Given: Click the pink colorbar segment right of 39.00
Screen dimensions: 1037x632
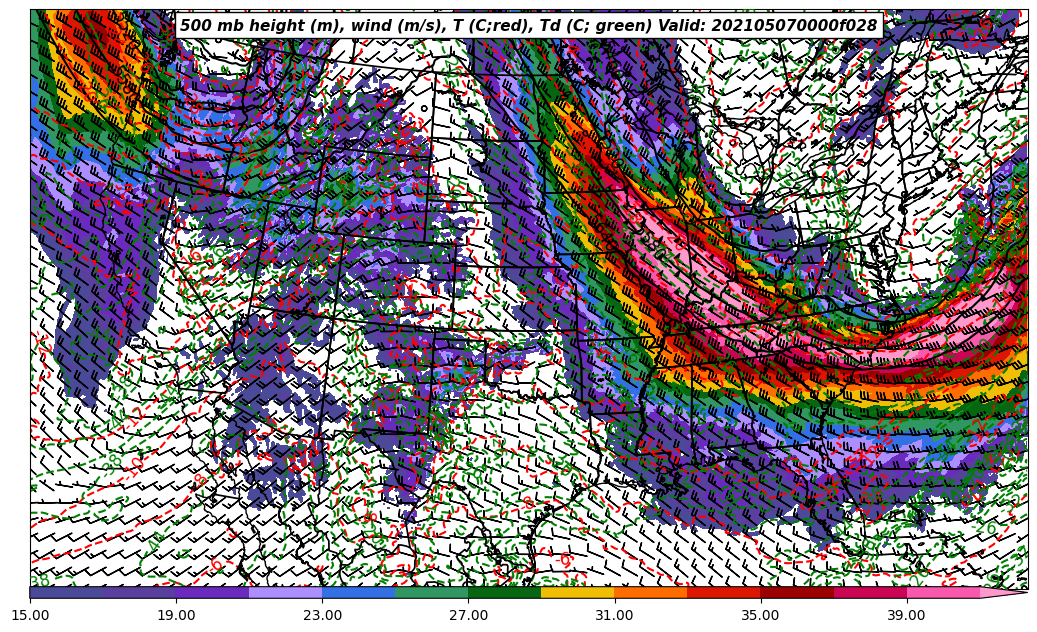Looking at the screenshot, I should 943,592.
